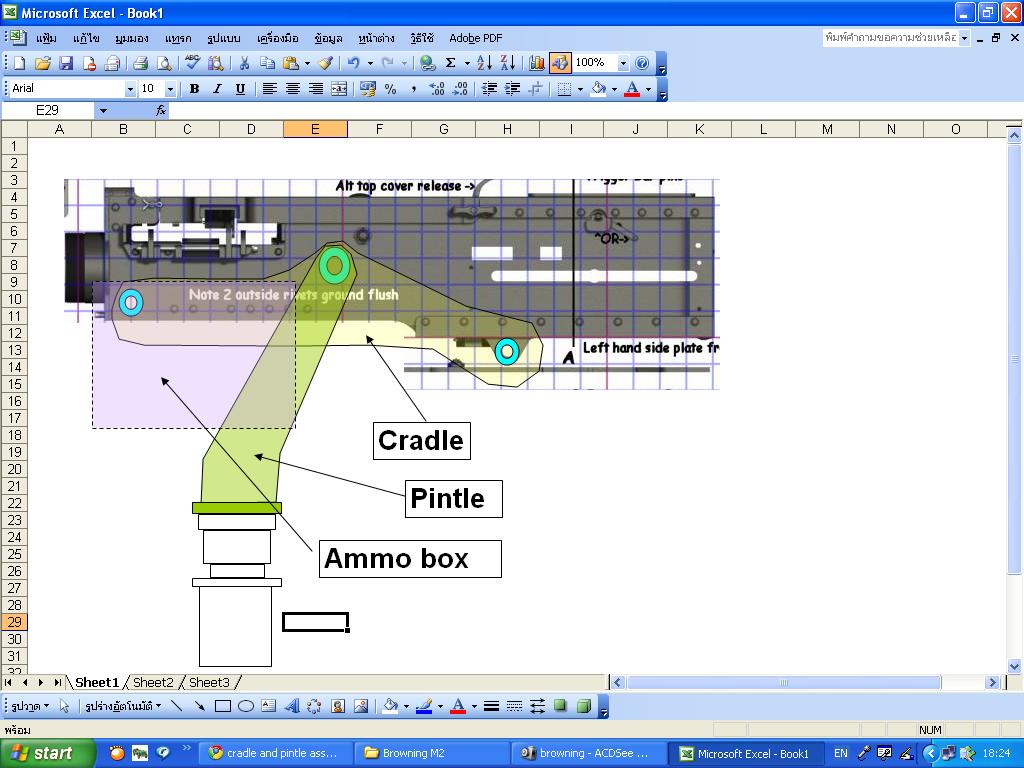Open the Chart Wizard
This screenshot has height=768, width=1024.
click(x=537, y=63)
